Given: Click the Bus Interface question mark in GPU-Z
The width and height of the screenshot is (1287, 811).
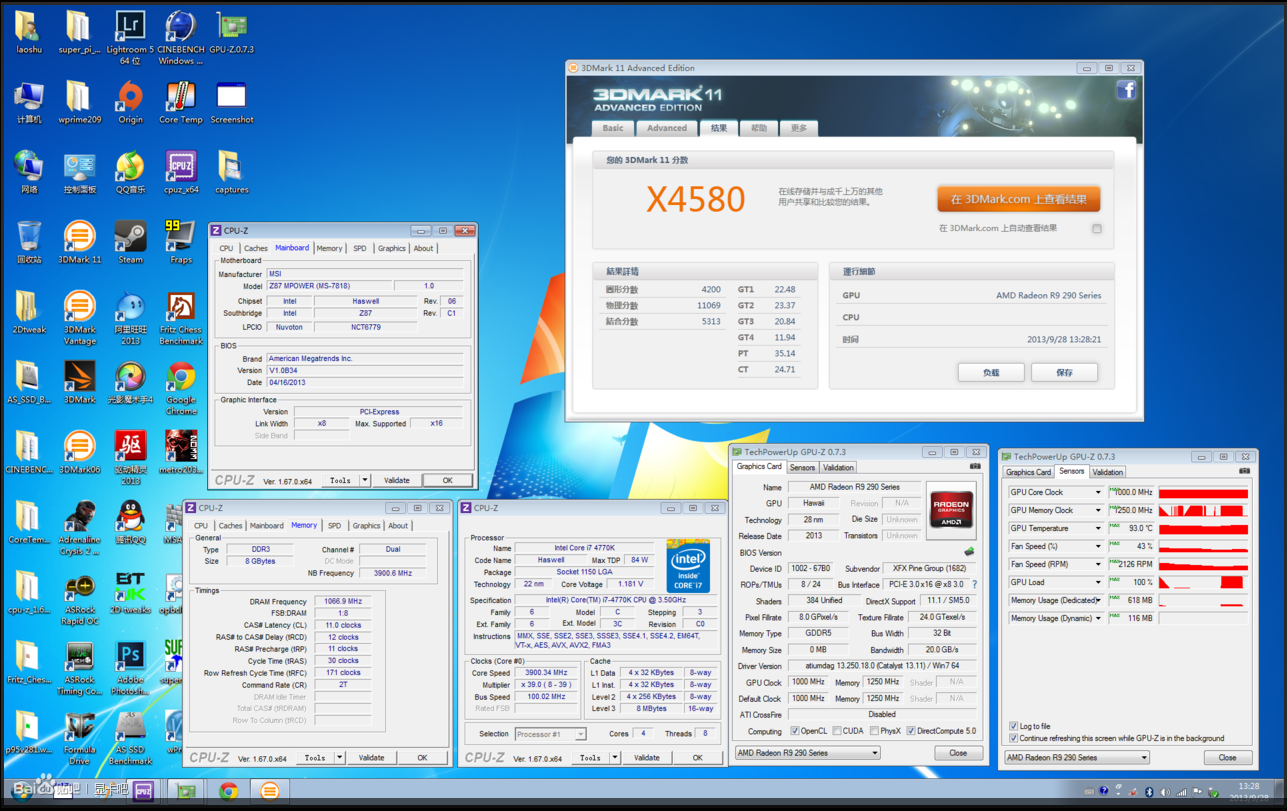Looking at the screenshot, I should (974, 585).
